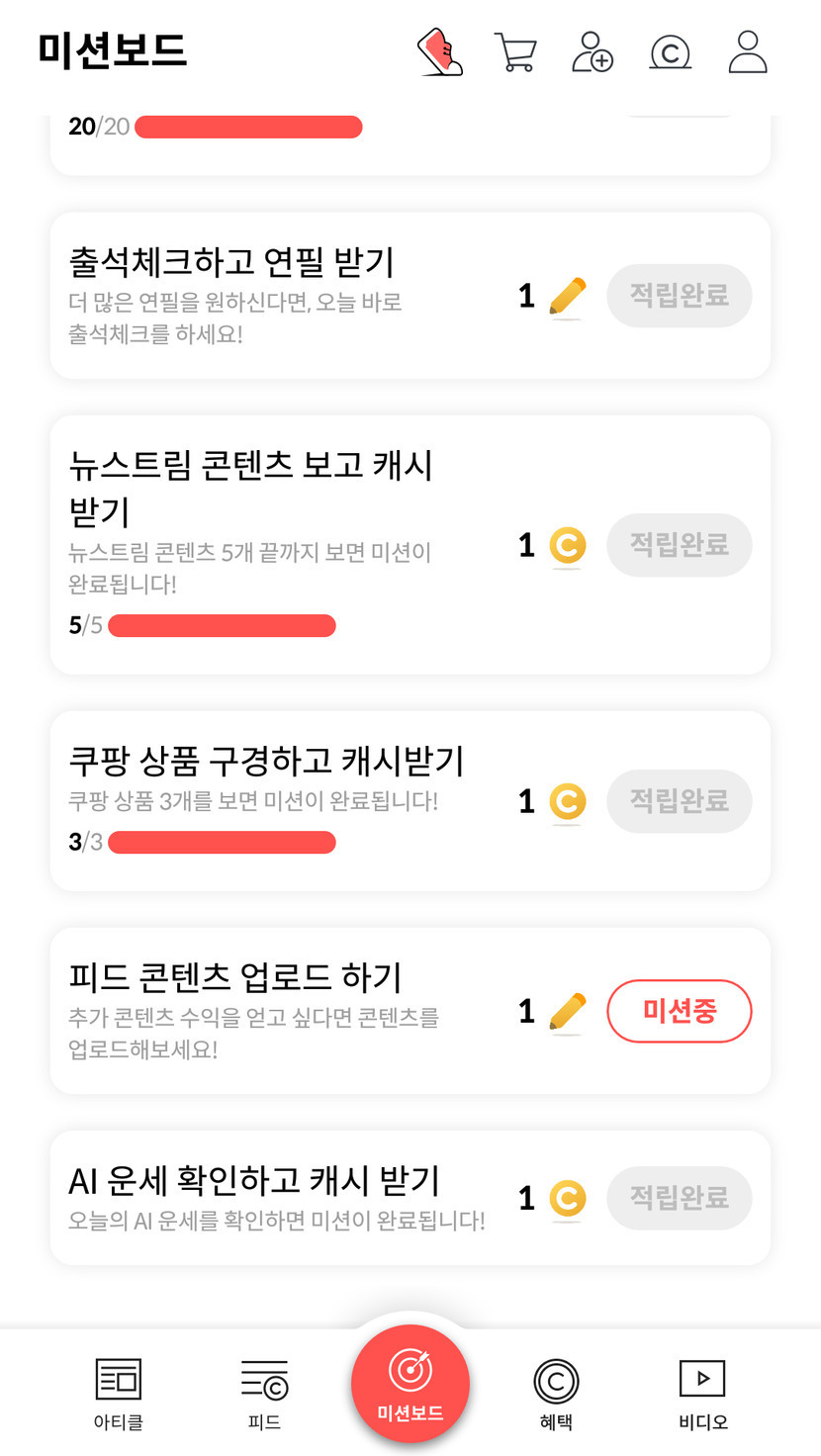Switch to the 아티클 tab
This screenshot has height=1456, width=821.
click(119, 1393)
